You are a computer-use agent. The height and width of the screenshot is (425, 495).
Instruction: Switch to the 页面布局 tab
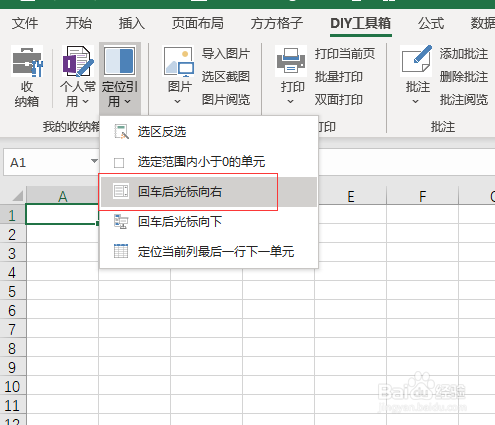tap(198, 23)
